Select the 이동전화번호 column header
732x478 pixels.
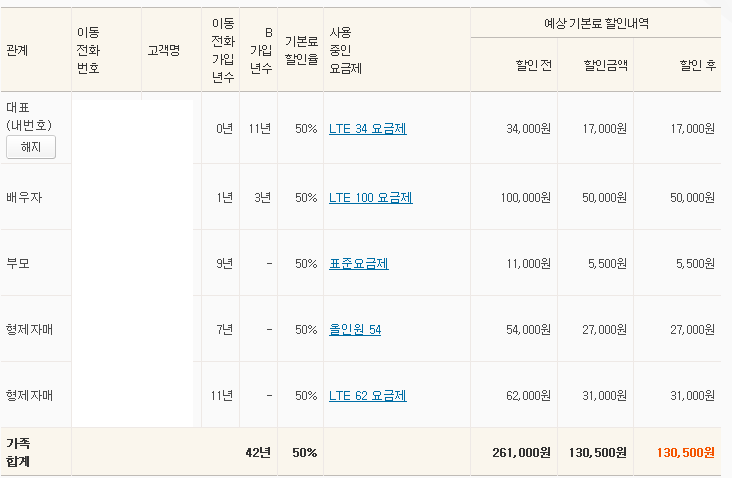[88, 50]
